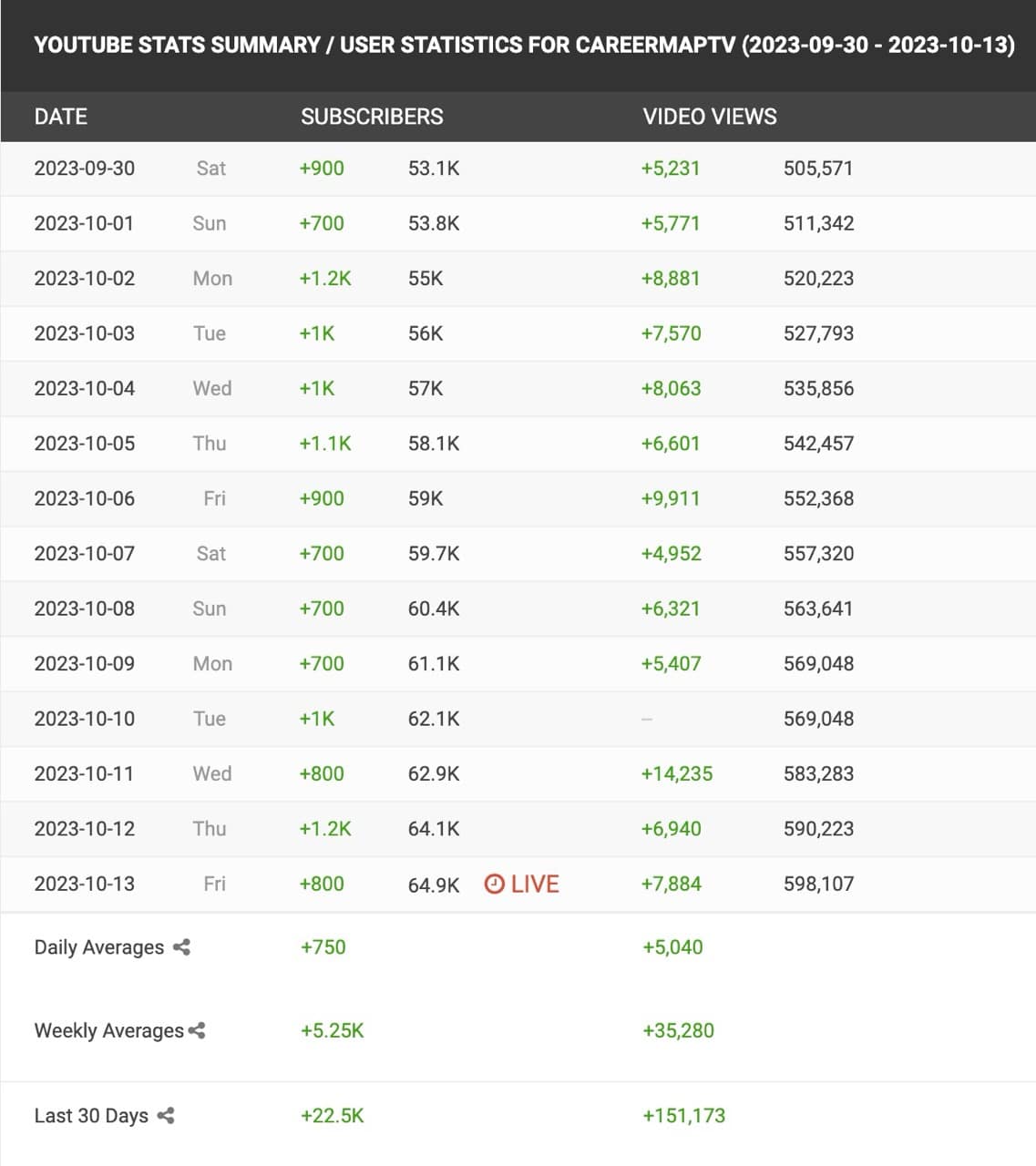
Task: Click total views value 557,320
Action: pos(819,554)
